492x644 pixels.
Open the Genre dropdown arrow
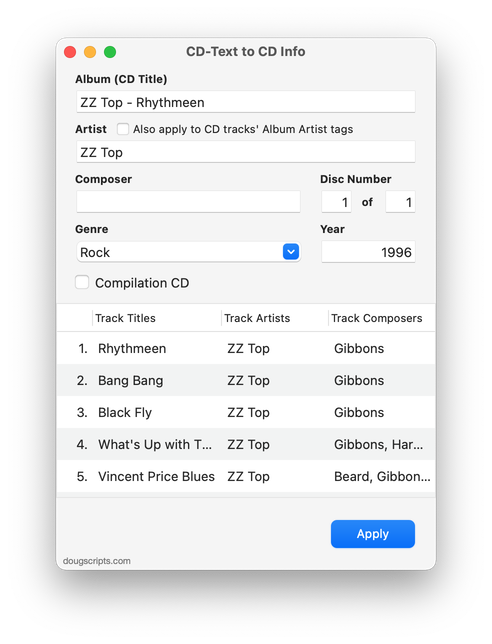pyautogui.click(x=291, y=252)
